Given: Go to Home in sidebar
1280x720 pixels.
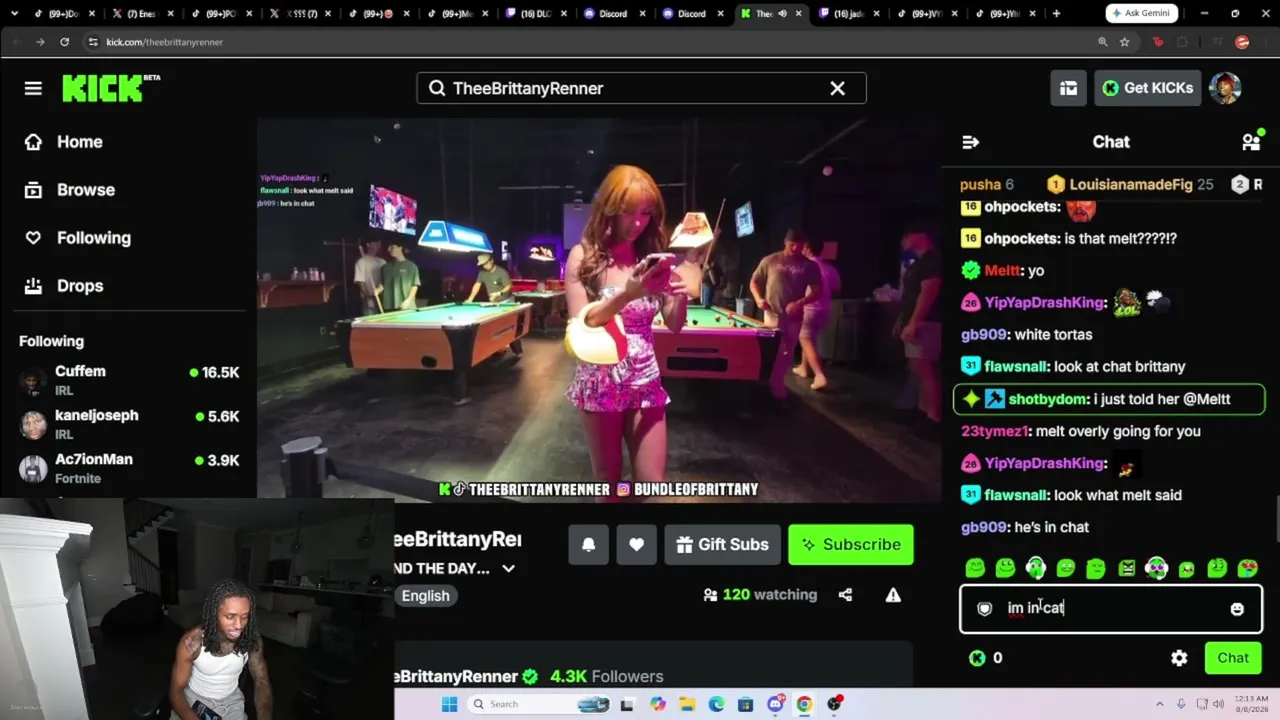Looking at the screenshot, I should pos(64,142).
